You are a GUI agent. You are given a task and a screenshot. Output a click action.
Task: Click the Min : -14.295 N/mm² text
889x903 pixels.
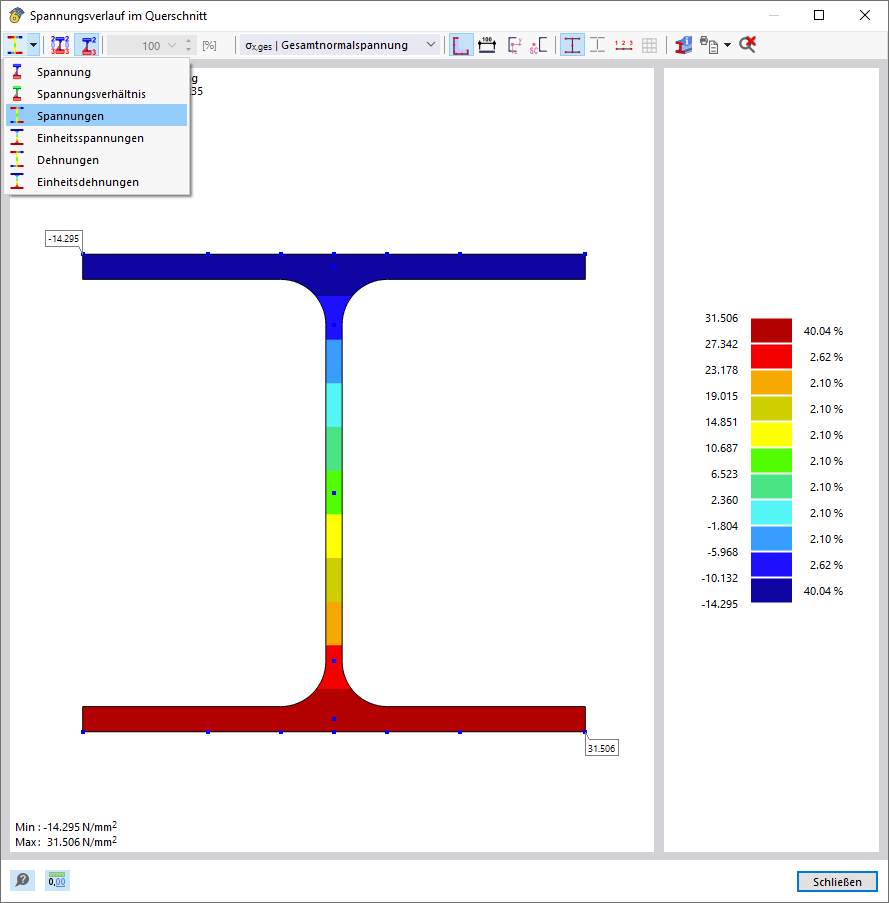[x=66, y=826]
